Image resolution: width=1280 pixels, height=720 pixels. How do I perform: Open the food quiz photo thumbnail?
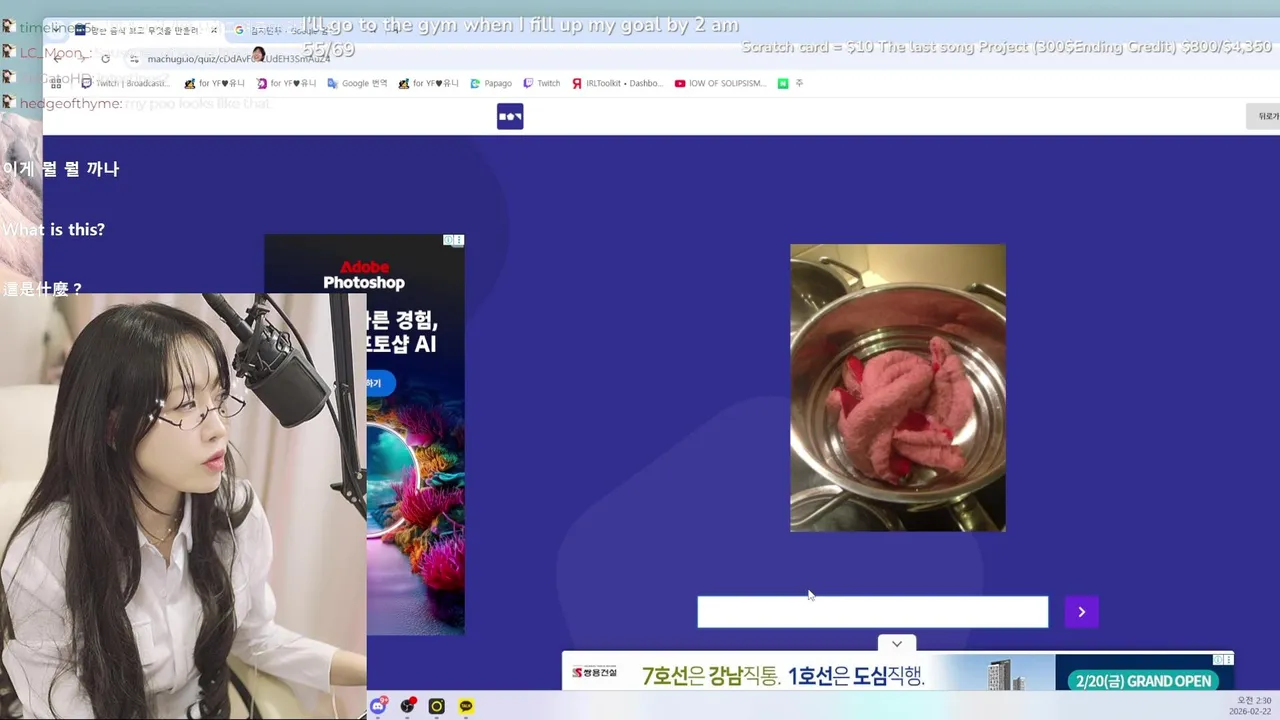pos(898,388)
